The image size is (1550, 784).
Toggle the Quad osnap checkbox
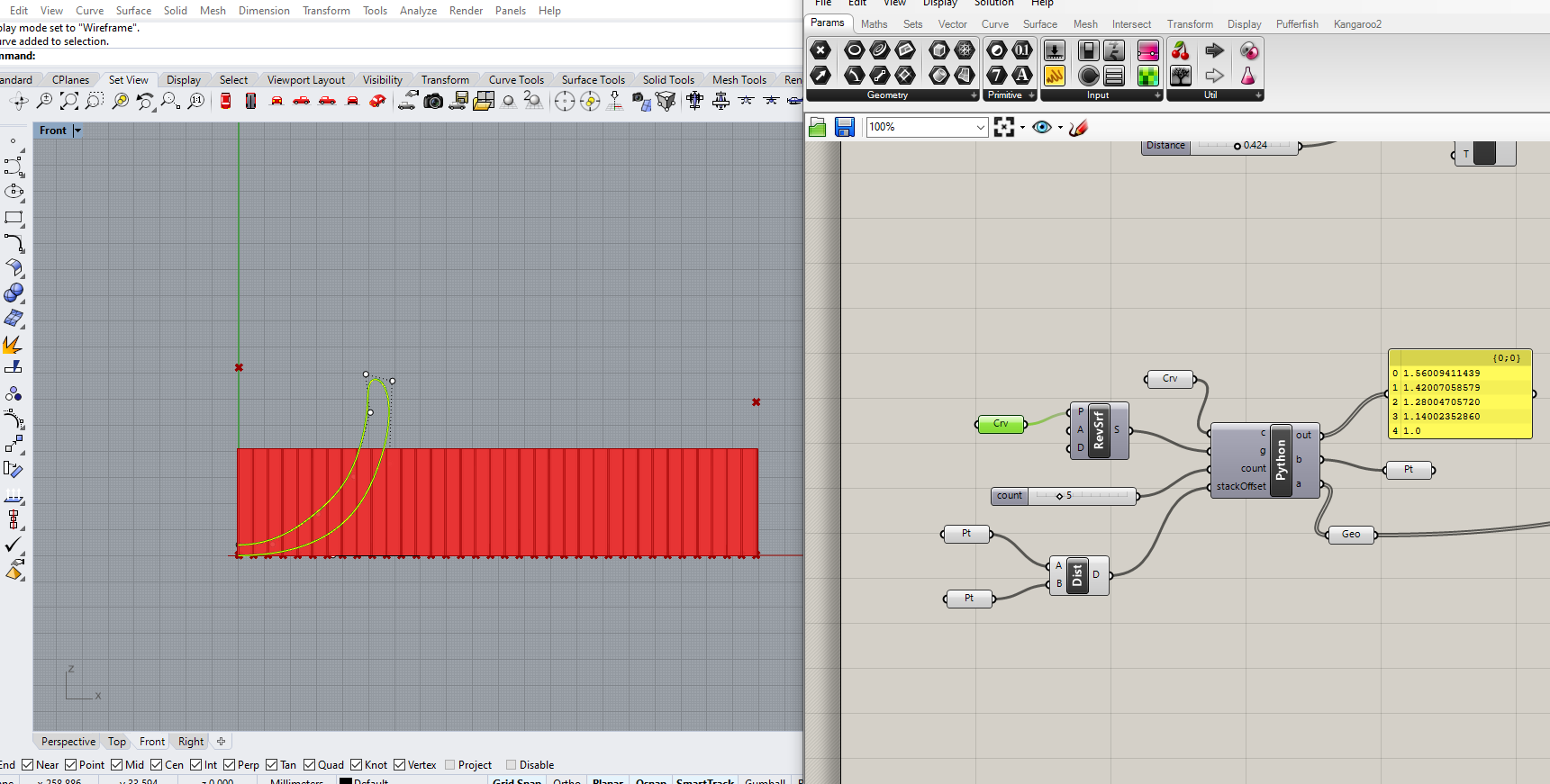click(x=310, y=765)
